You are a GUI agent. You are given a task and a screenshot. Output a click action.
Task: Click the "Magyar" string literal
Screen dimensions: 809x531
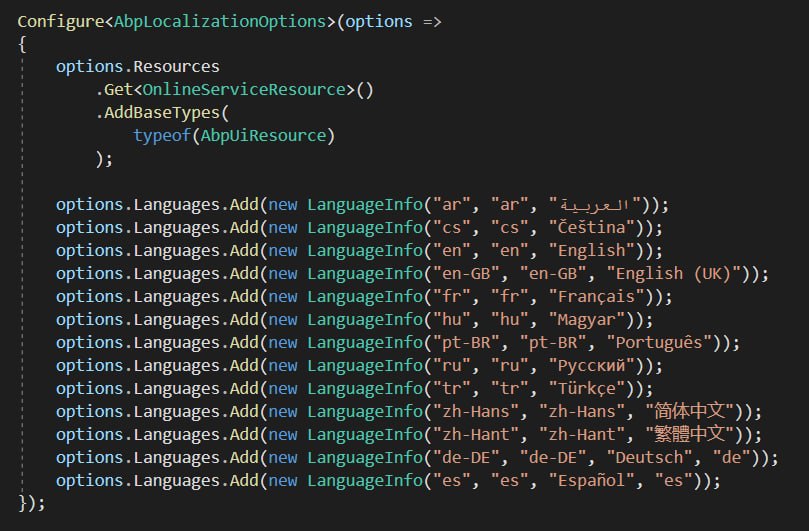(x=587, y=320)
